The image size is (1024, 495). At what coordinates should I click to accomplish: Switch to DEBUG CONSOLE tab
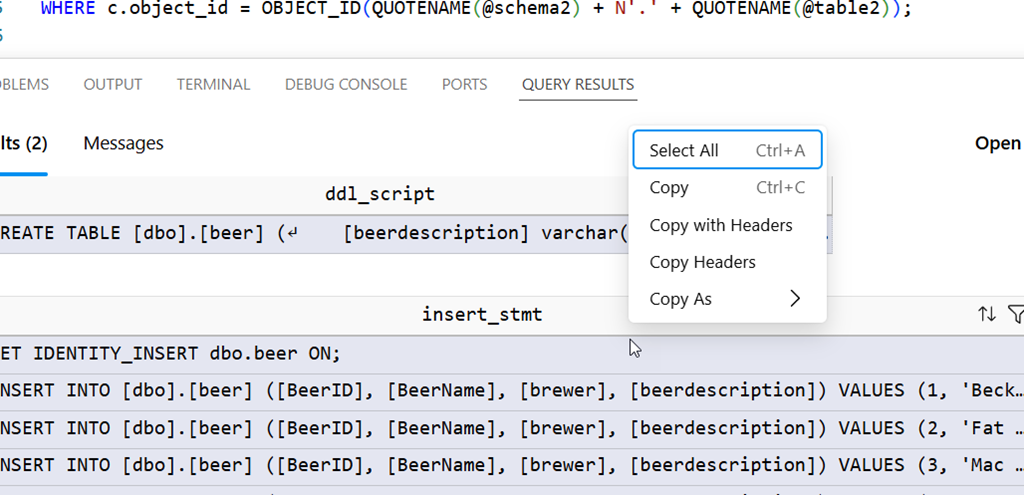coord(346,84)
